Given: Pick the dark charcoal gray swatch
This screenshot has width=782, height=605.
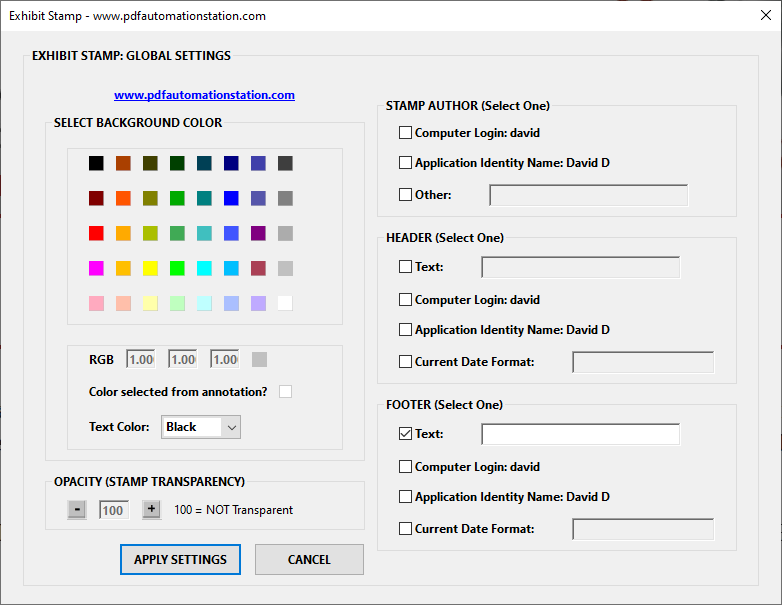Looking at the screenshot, I should (x=285, y=163).
